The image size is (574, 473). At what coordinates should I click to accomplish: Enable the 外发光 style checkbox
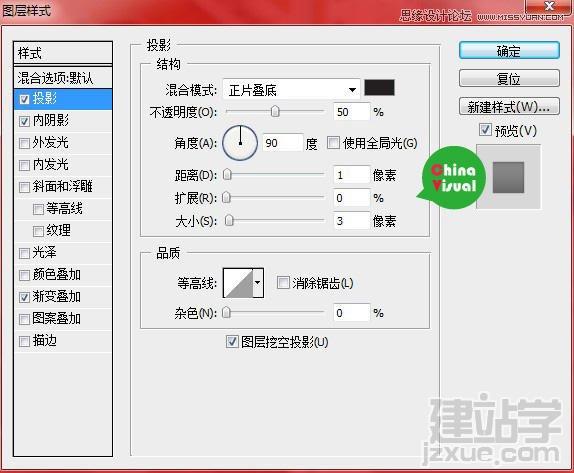24,143
